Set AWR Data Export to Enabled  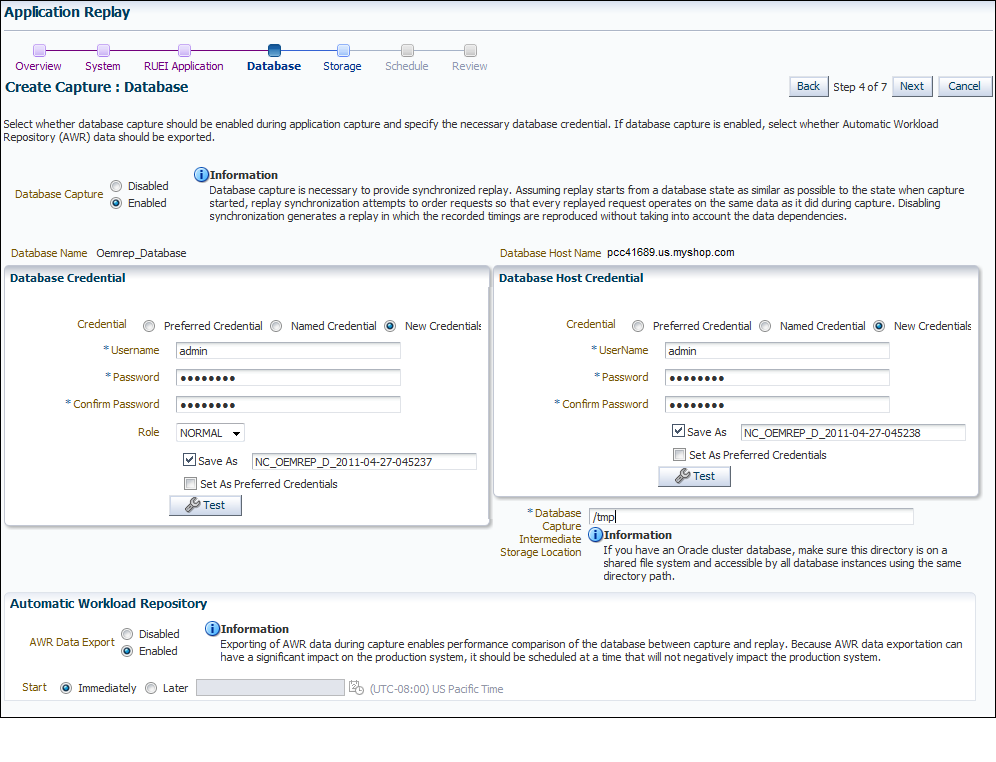click(127, 651)
